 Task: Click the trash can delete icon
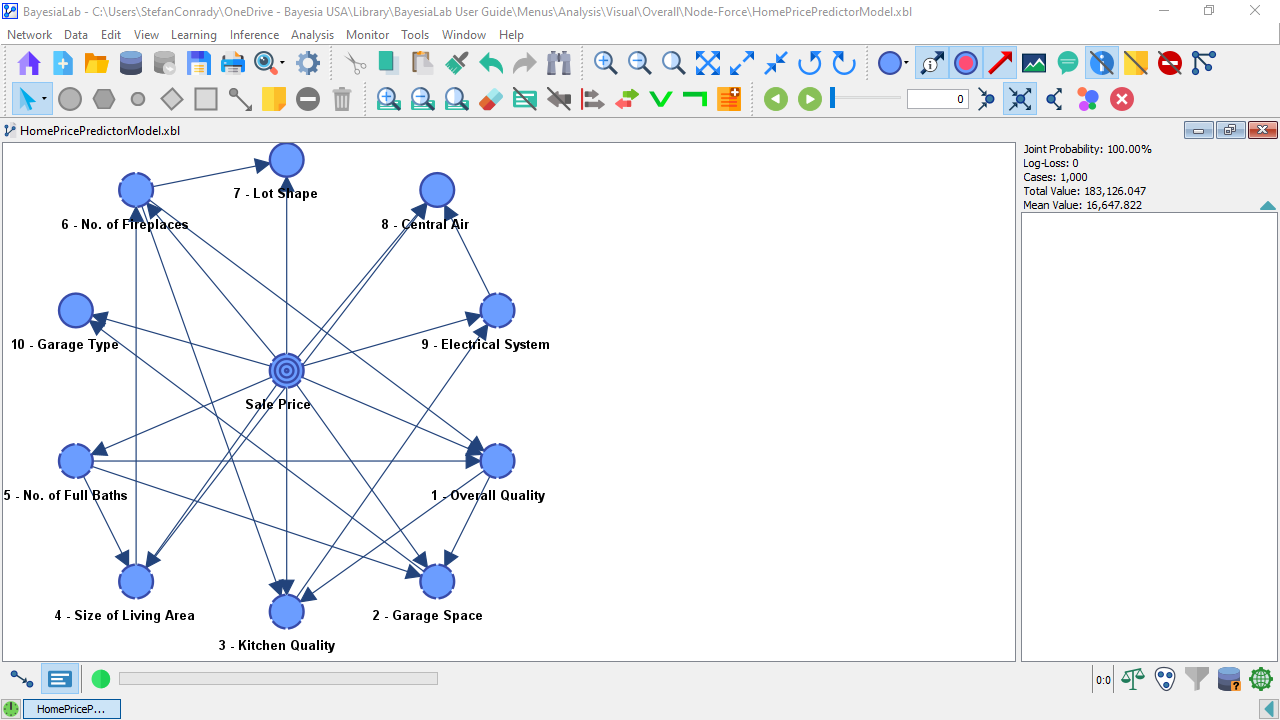342,99
